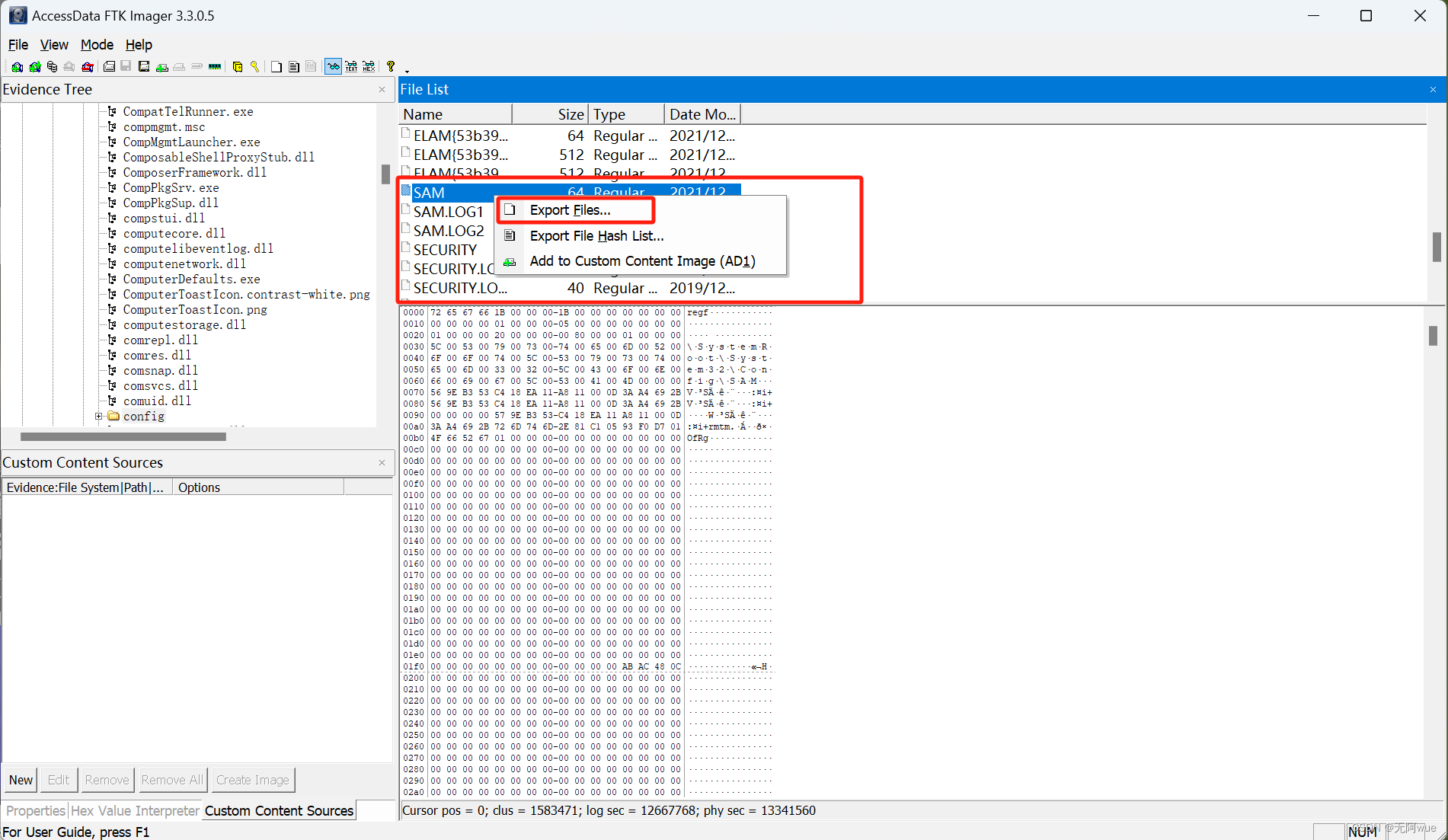
Task: Sort File List by Type column
Action: 626,114
